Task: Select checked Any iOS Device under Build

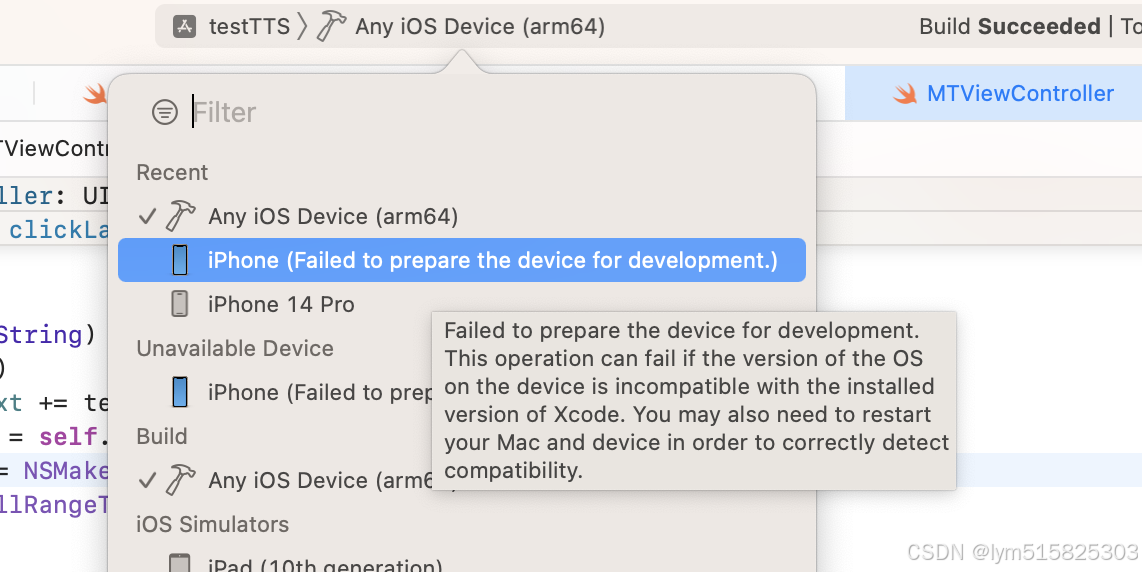Action: (284, 480)
